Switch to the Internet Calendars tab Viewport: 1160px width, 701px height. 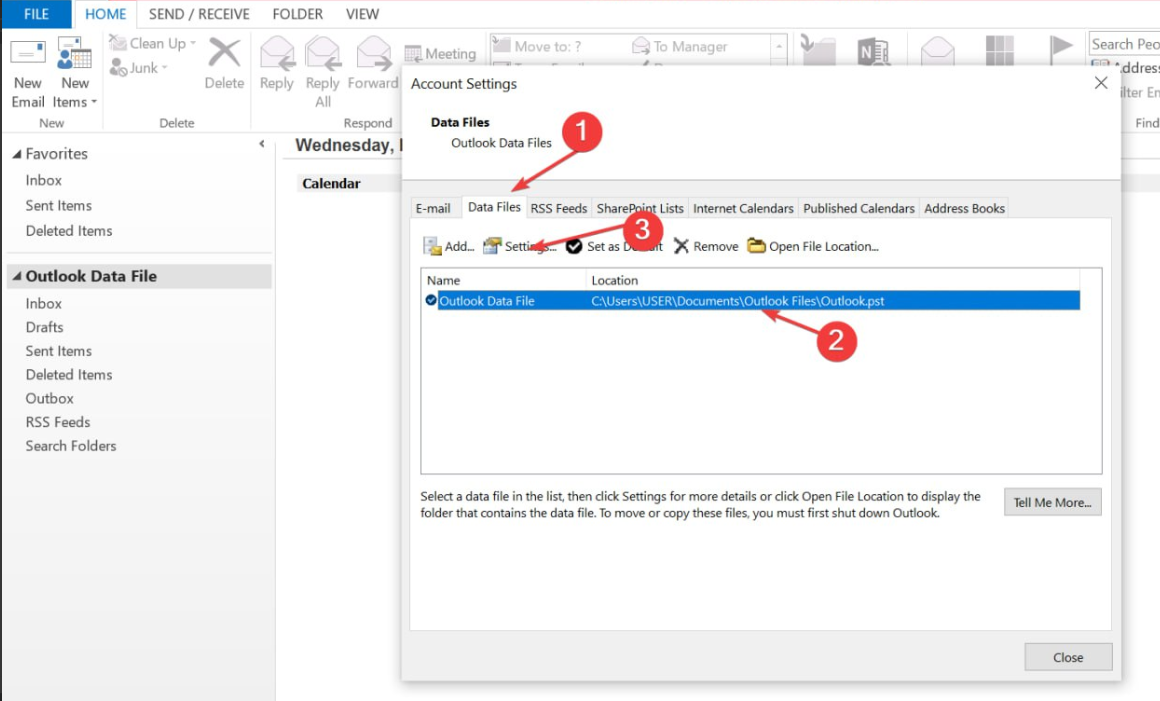click(743, 209)
